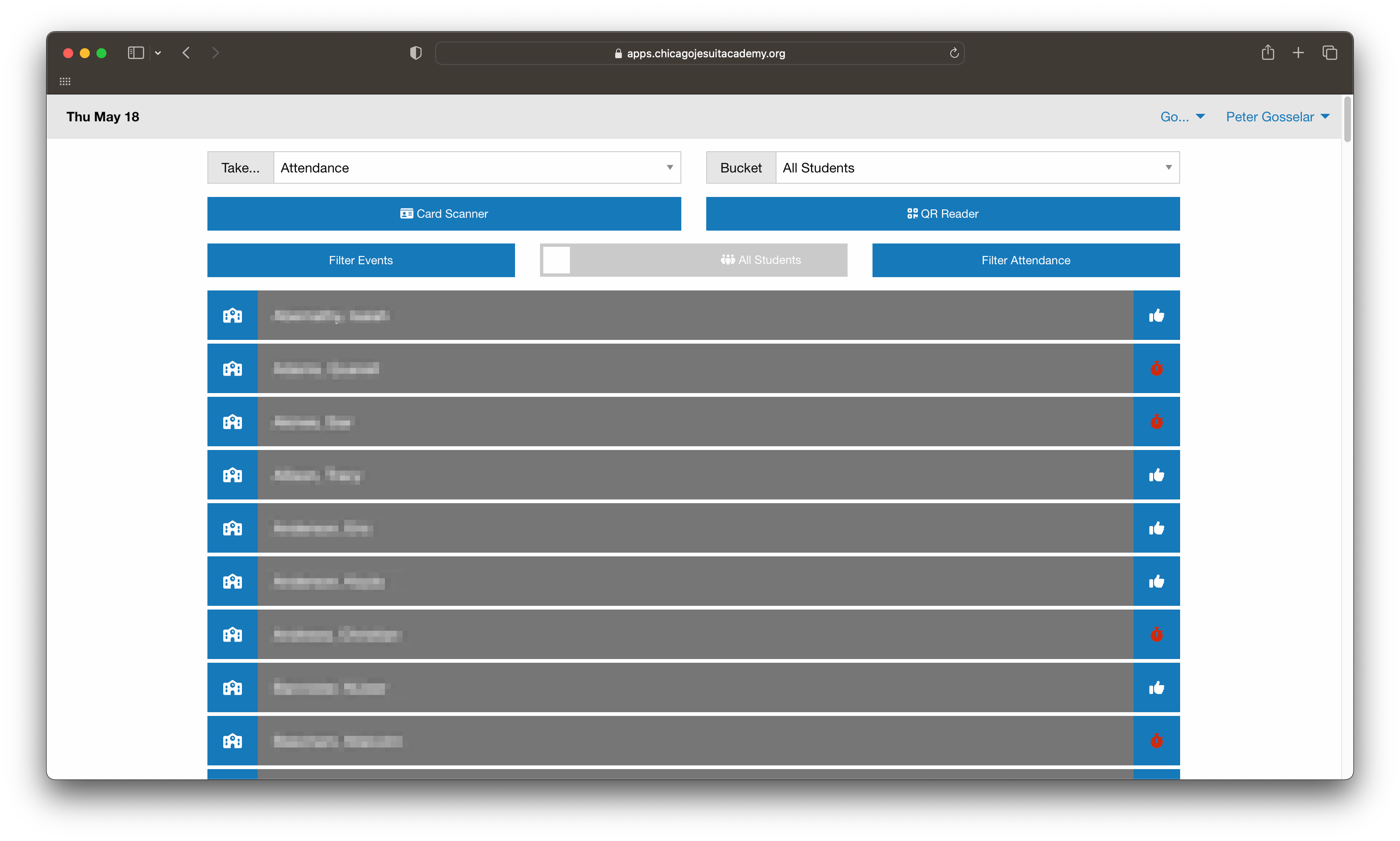
Task: Reload the page using the refresh icon
Action: (954, 53)
